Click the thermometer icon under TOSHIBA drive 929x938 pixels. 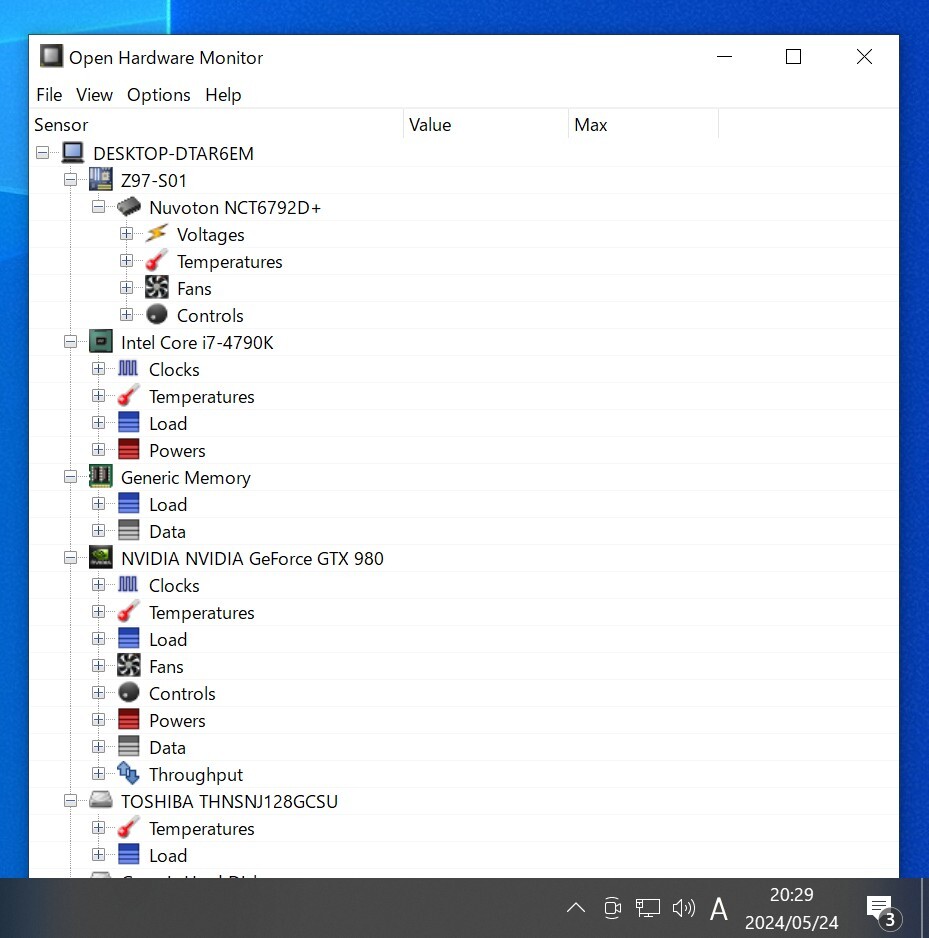point(129,827)
